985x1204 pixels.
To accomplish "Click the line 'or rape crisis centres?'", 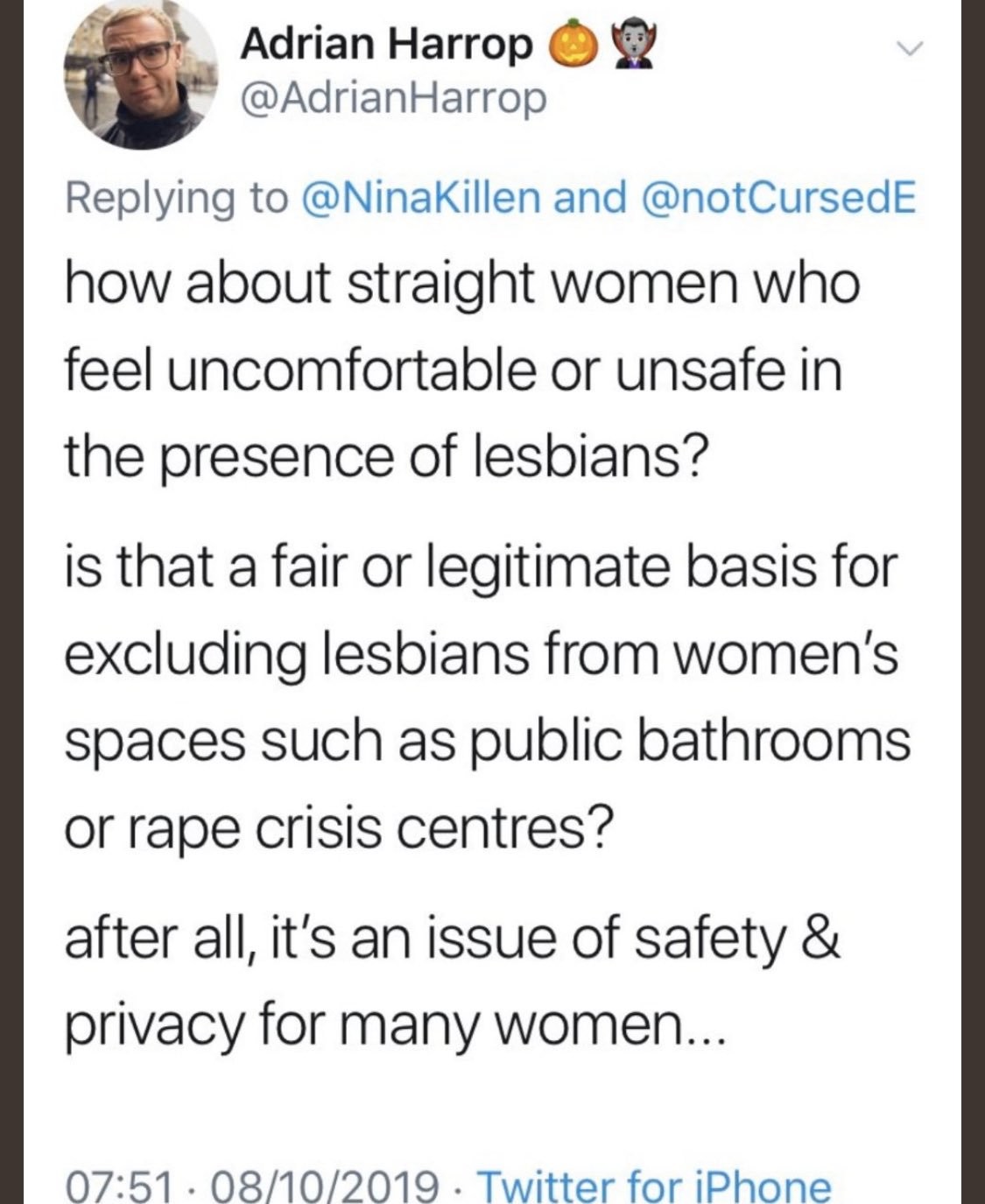I will [334, 827].
